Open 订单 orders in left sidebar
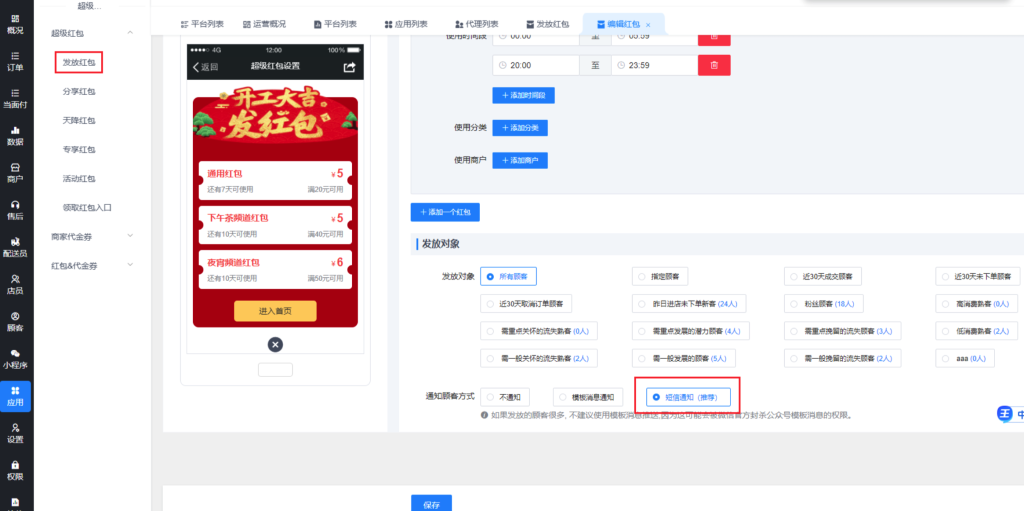The width and height of the screenshot is (1024, 511). (x=15, y=60)
